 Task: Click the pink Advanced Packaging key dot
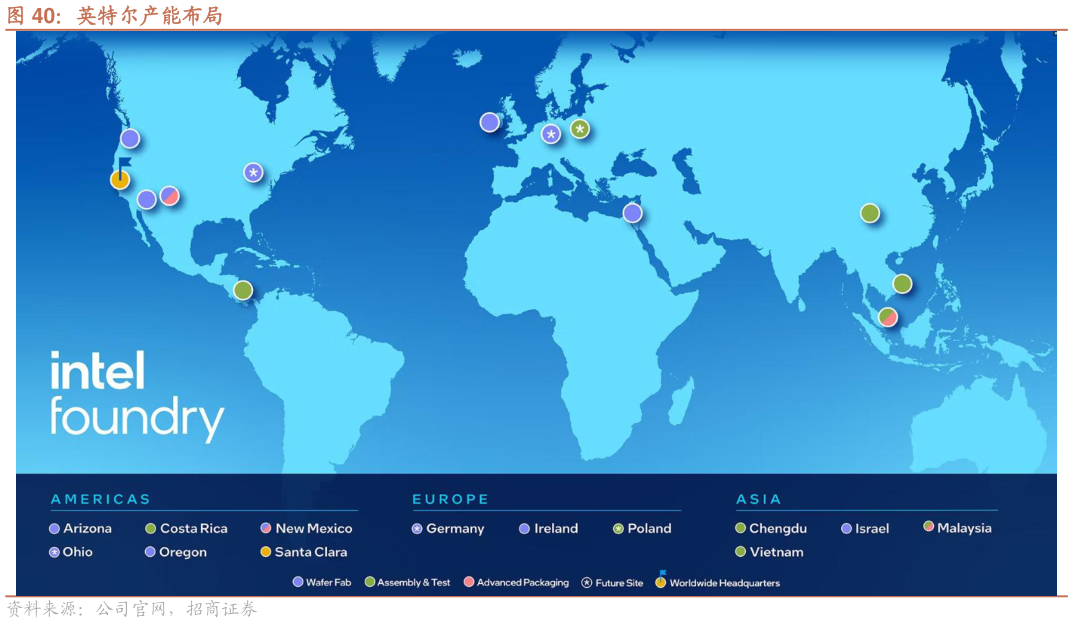click(x=469, y=582)
